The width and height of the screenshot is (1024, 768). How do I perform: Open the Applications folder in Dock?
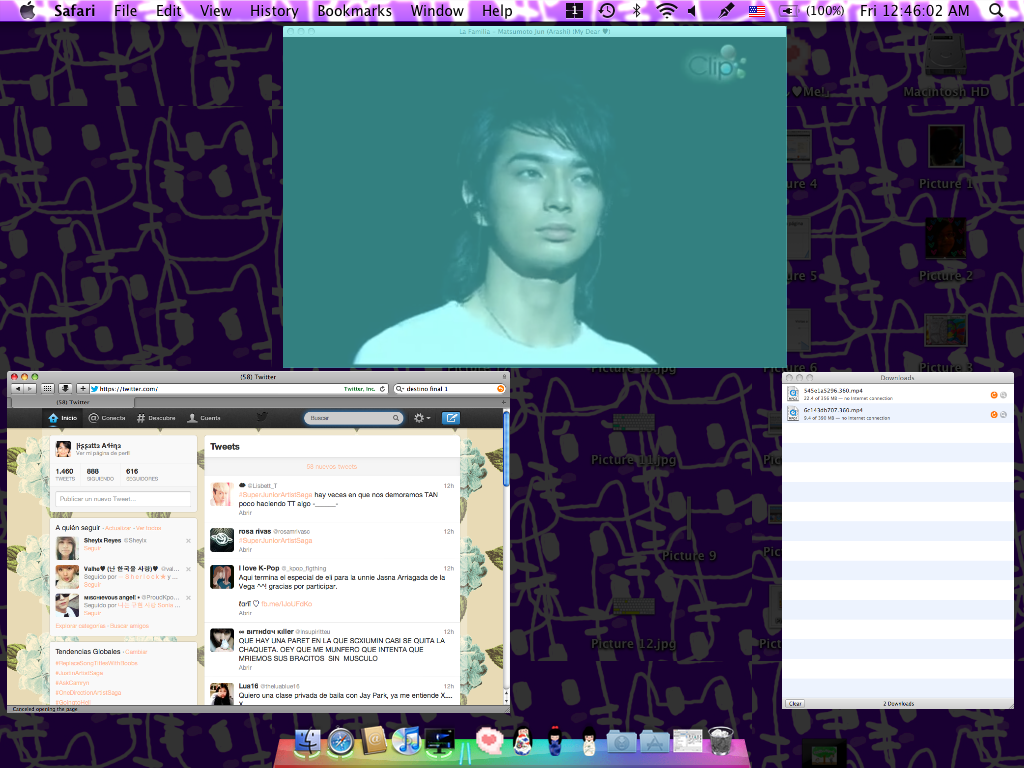tap(654, 742)
